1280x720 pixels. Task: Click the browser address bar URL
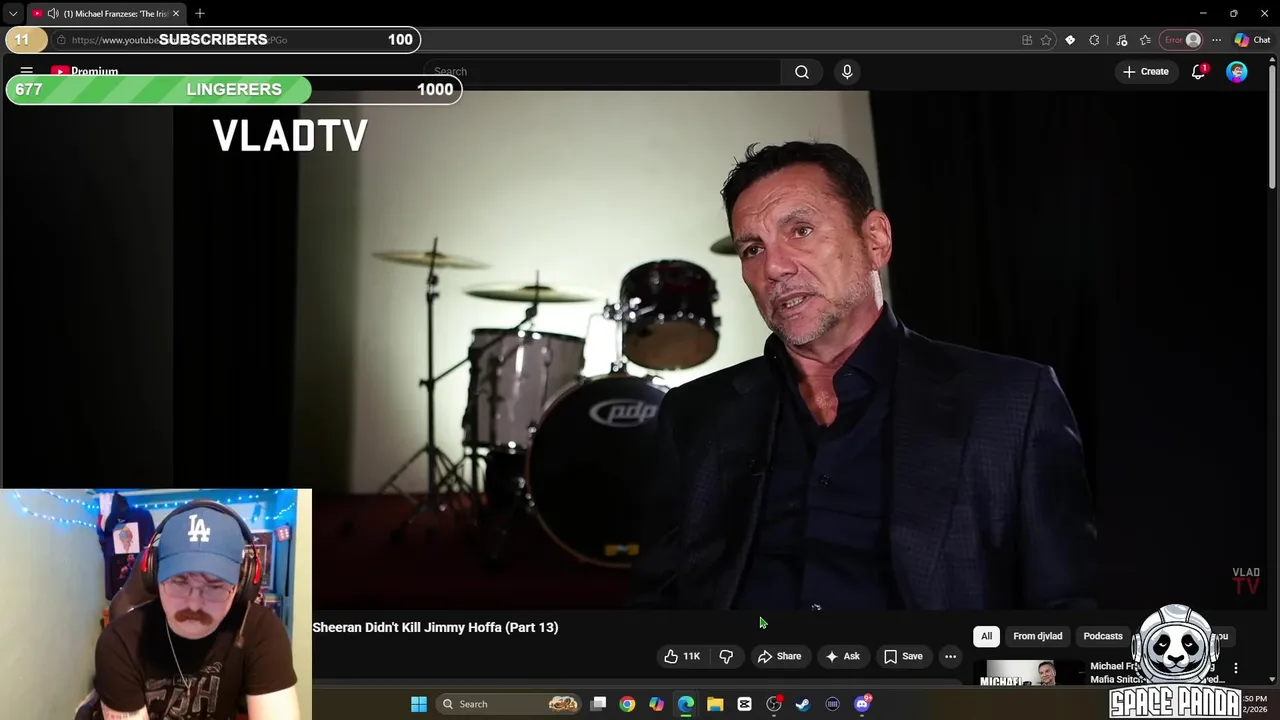[x=180, y=40]
